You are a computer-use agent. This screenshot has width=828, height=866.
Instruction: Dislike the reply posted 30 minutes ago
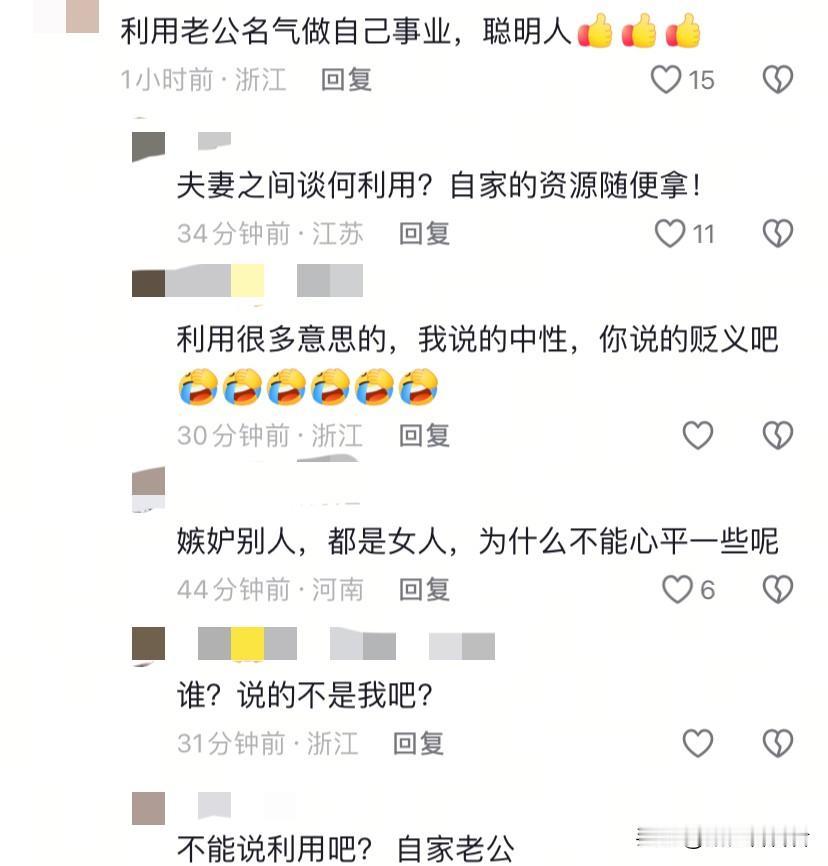[778, 435]
